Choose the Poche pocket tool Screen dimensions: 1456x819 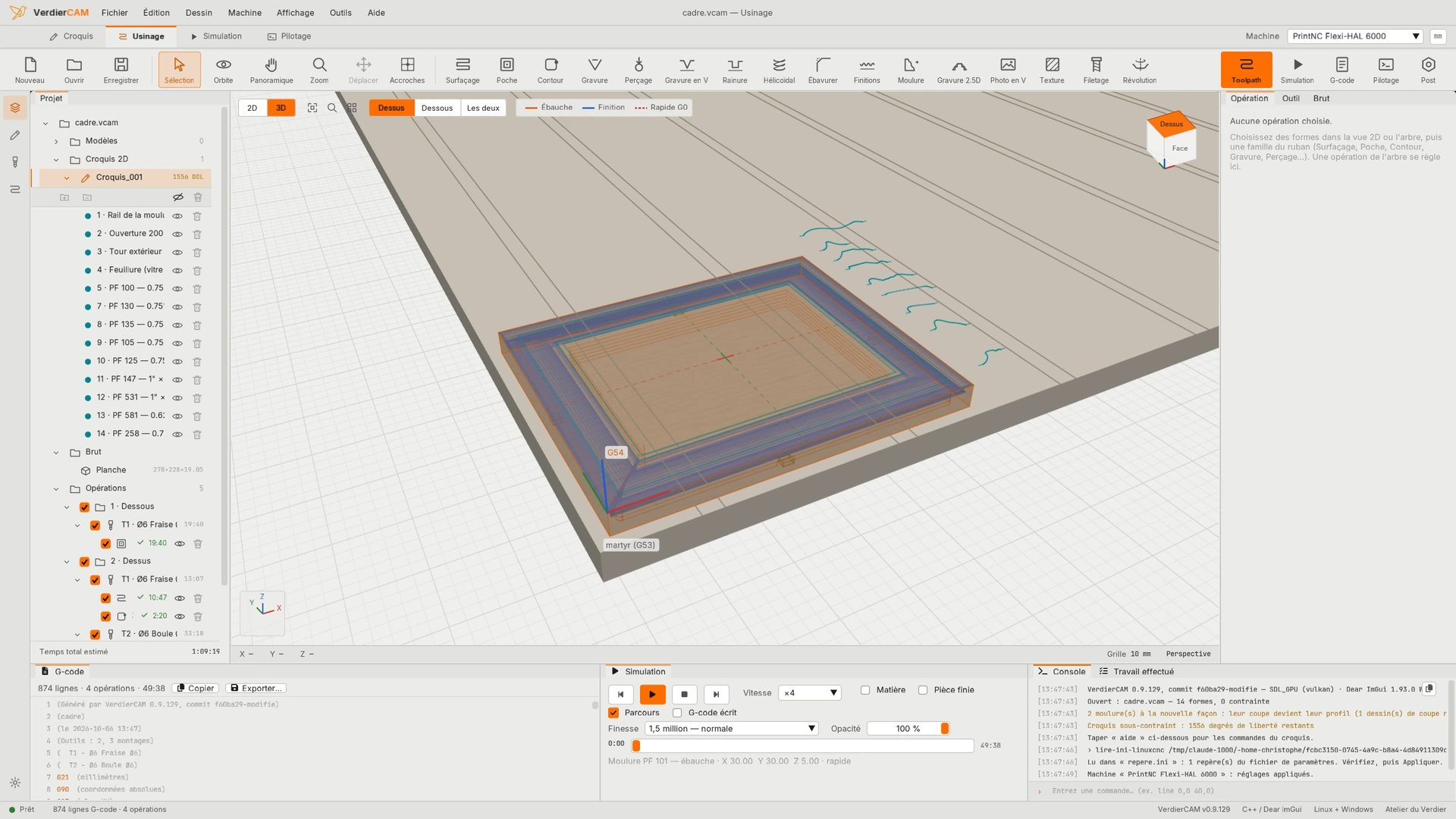click(x=507, y=70)
